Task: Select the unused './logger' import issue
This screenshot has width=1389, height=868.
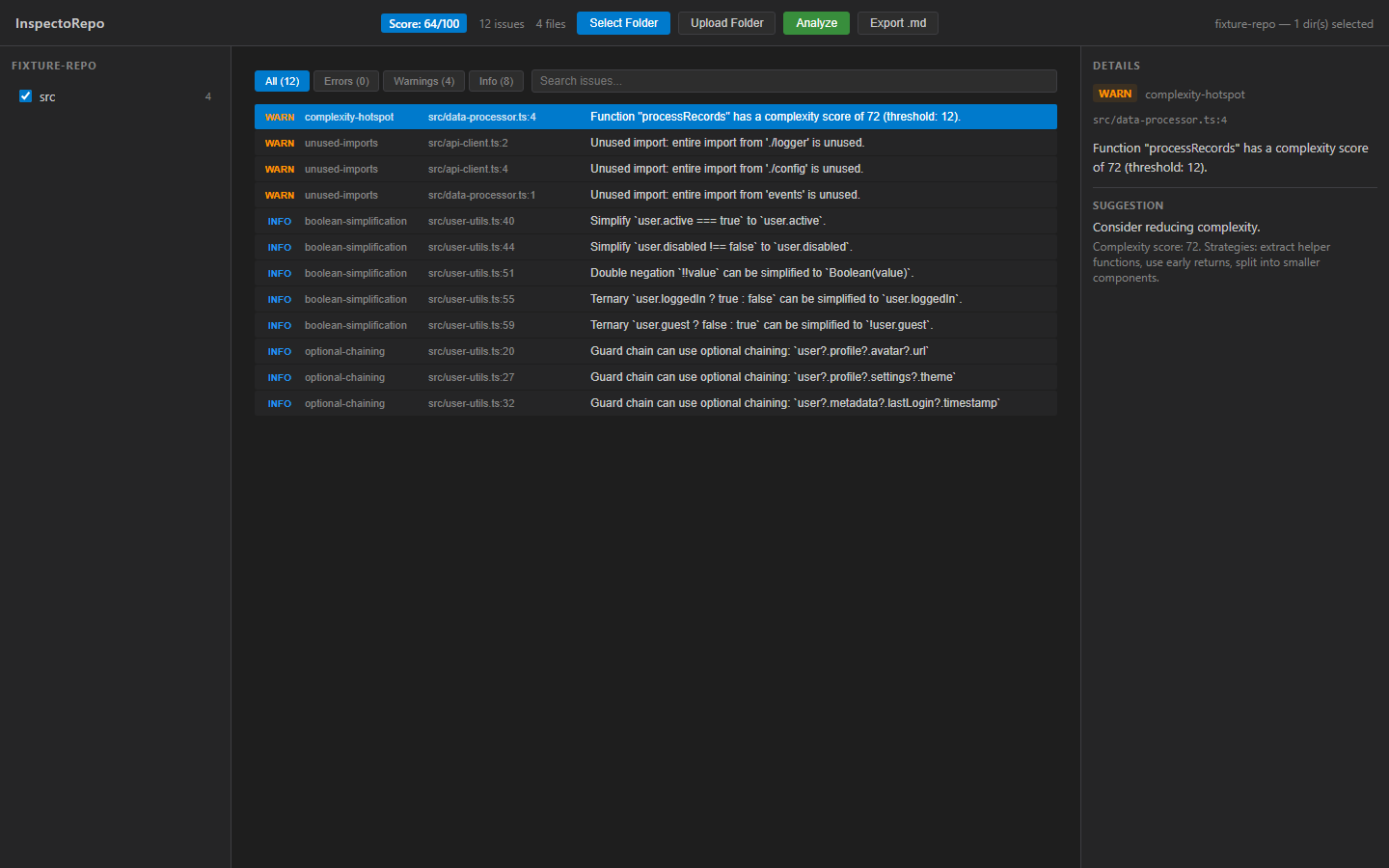Action: [x=656, y=143]
